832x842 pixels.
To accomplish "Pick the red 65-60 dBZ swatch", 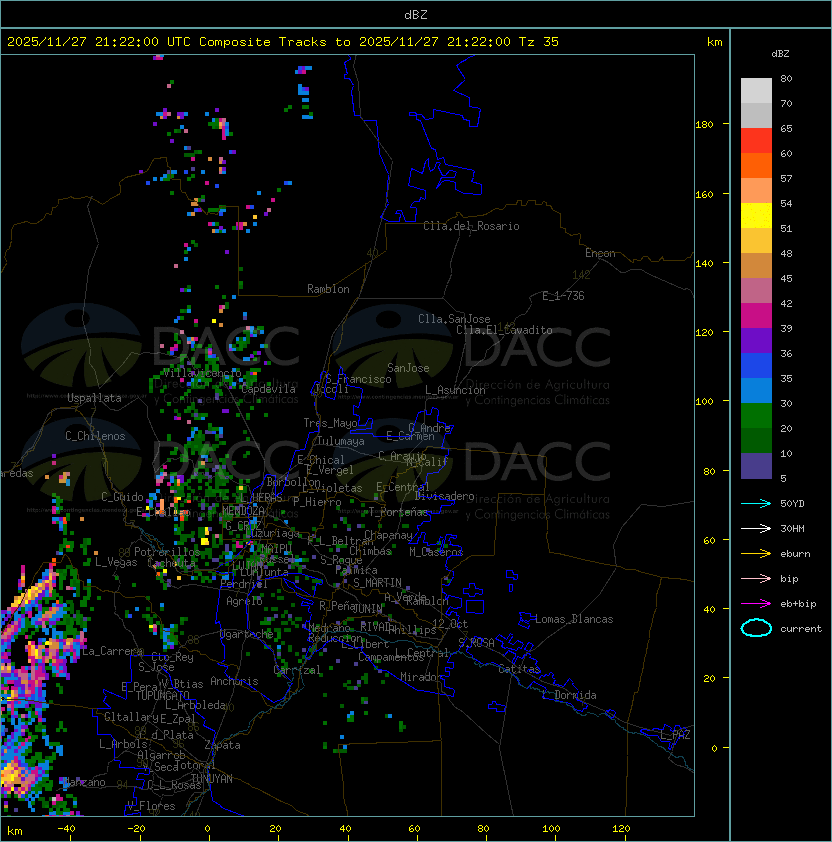I will (x=756, y=141).
